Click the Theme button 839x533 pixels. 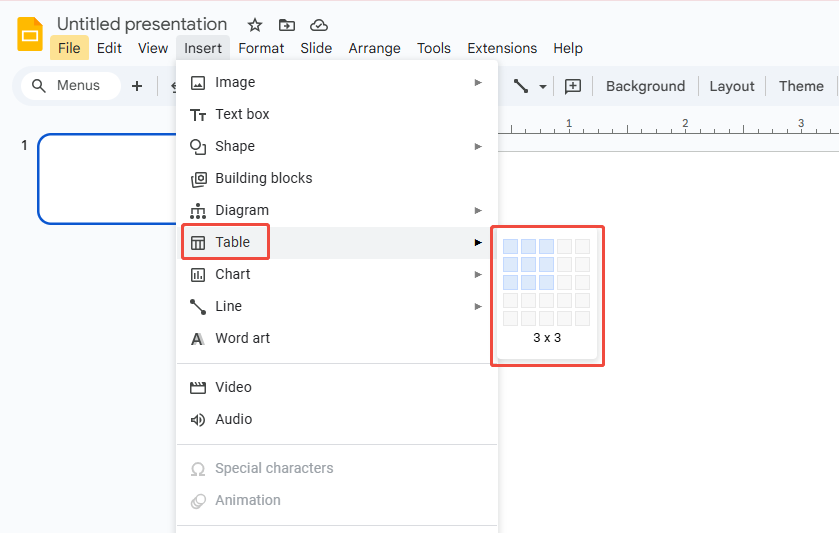(801, 86)
